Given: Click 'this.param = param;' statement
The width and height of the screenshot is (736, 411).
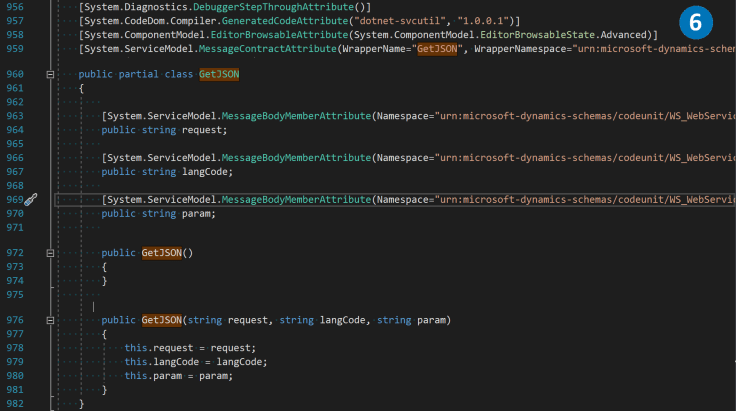Looking at the screenshot, I should 179,376.
